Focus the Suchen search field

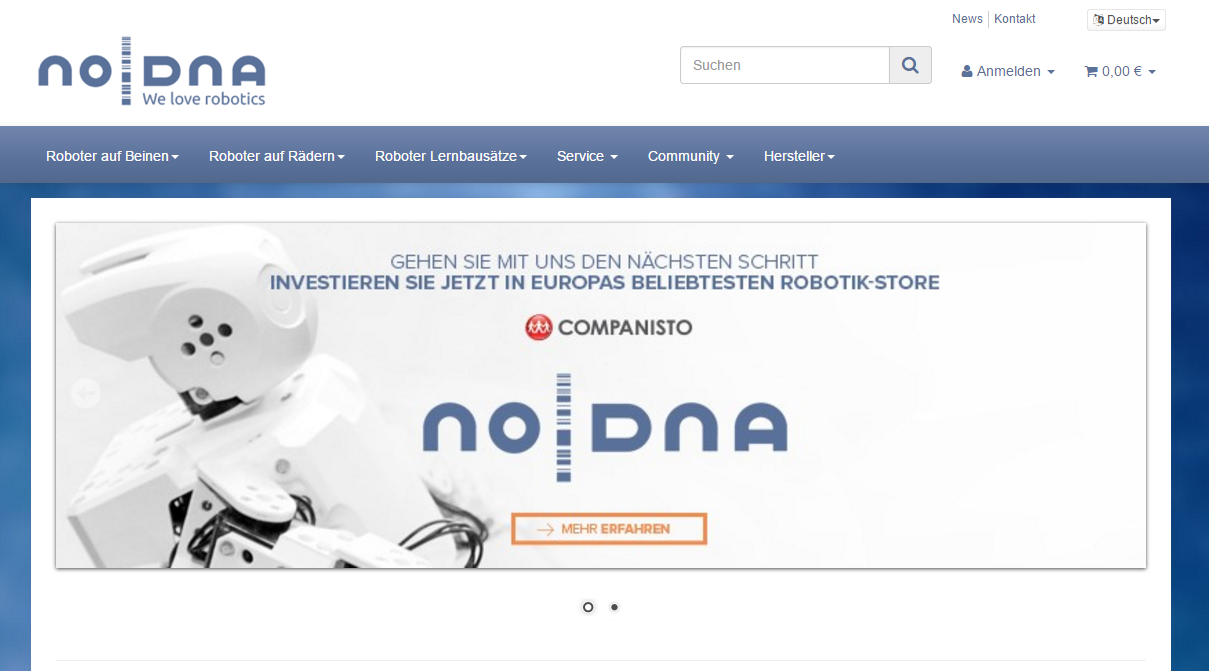point(785,65)
